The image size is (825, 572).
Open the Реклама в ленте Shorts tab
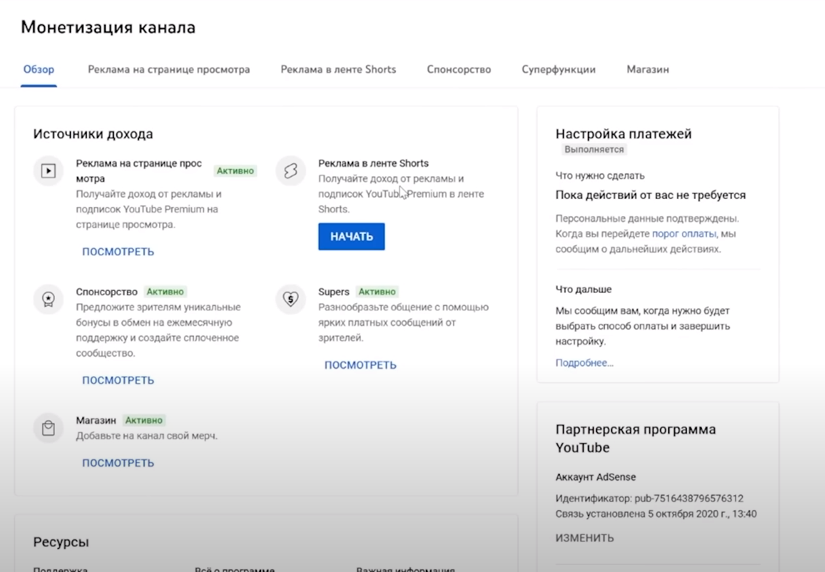pyautogui.click(x=338, y=69)
